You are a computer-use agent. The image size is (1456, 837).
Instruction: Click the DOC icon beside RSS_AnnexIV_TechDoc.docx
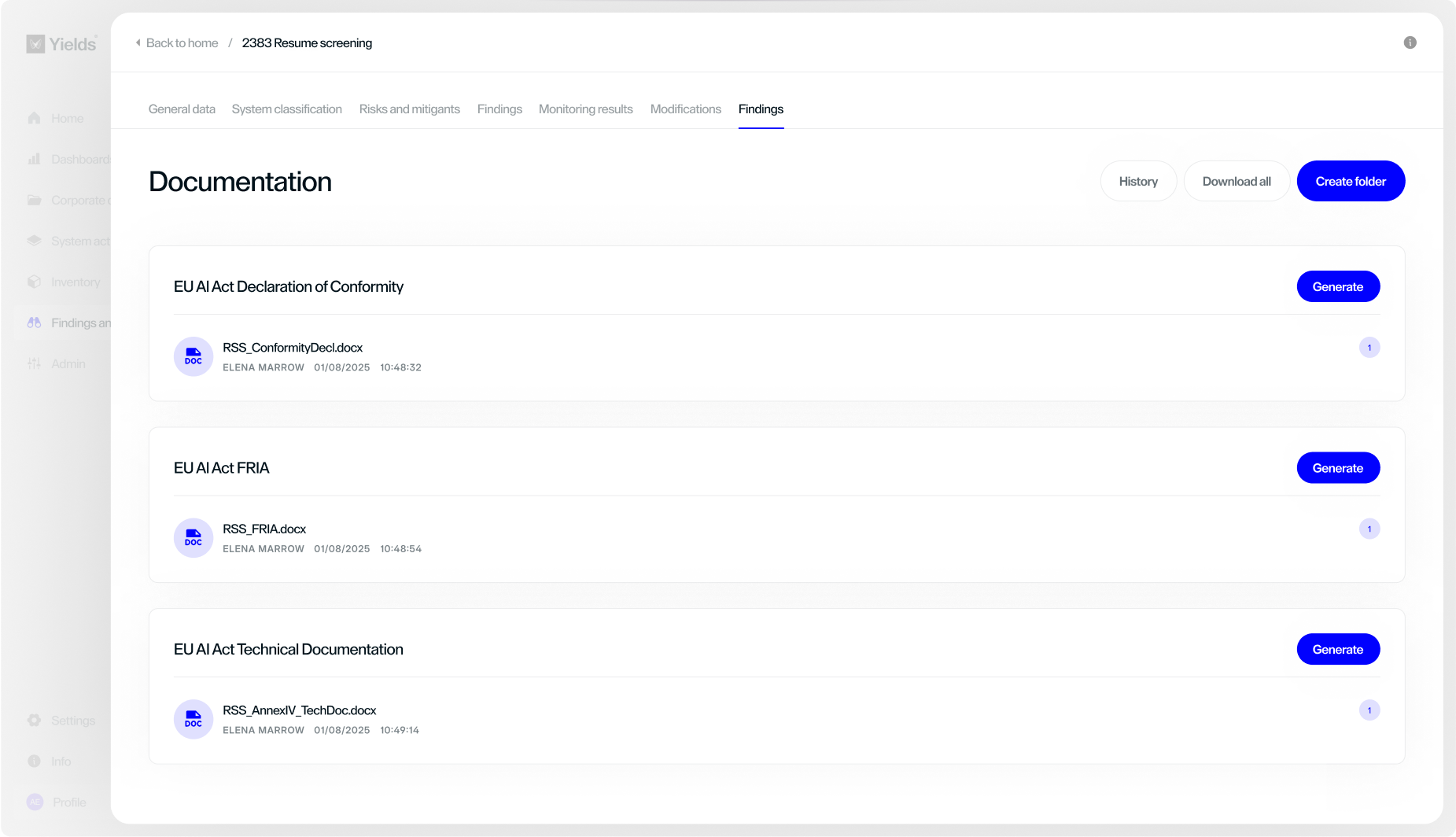click(x=193, y=719)
